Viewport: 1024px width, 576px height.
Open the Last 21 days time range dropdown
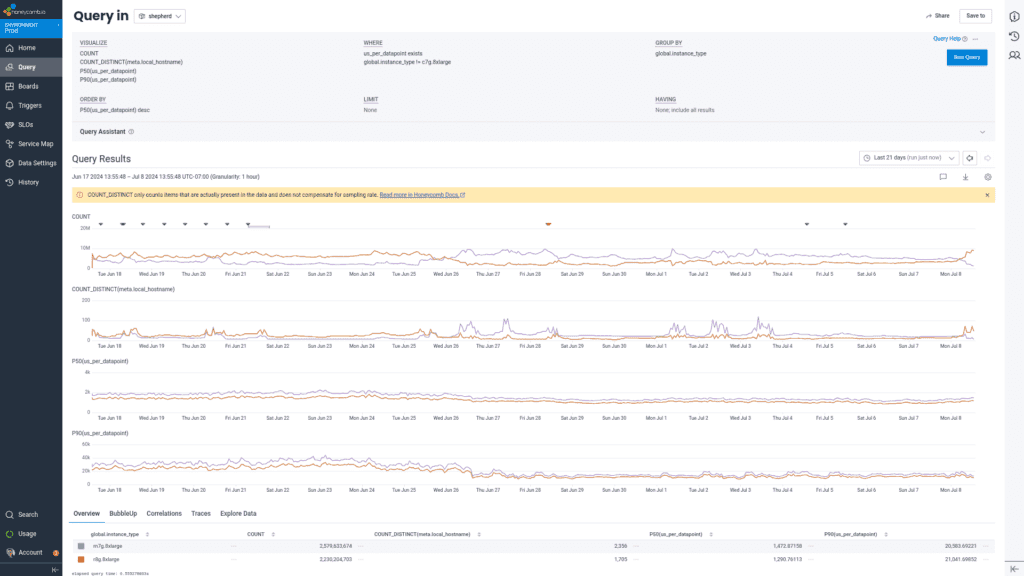[909, 158]
